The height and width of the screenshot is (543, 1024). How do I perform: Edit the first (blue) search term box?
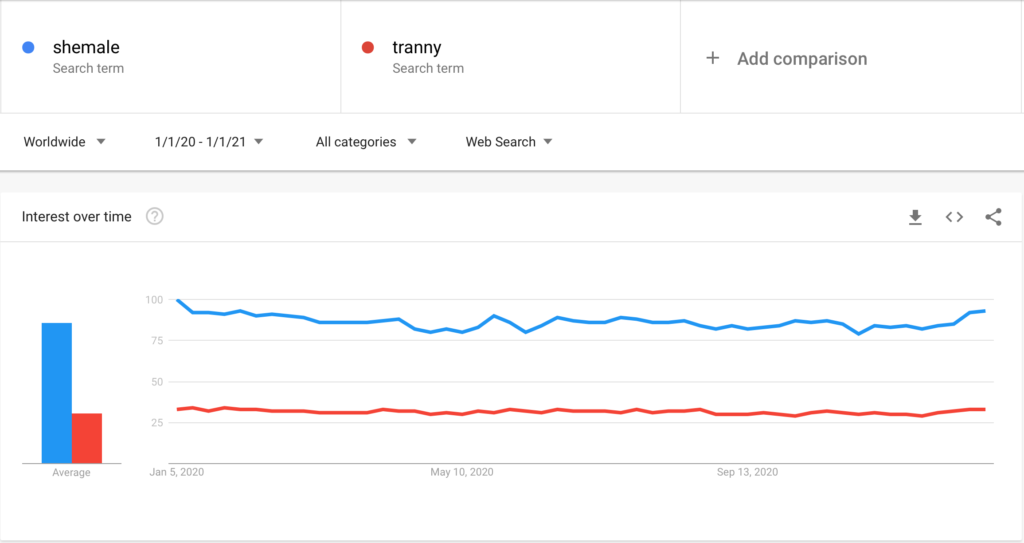170,57
